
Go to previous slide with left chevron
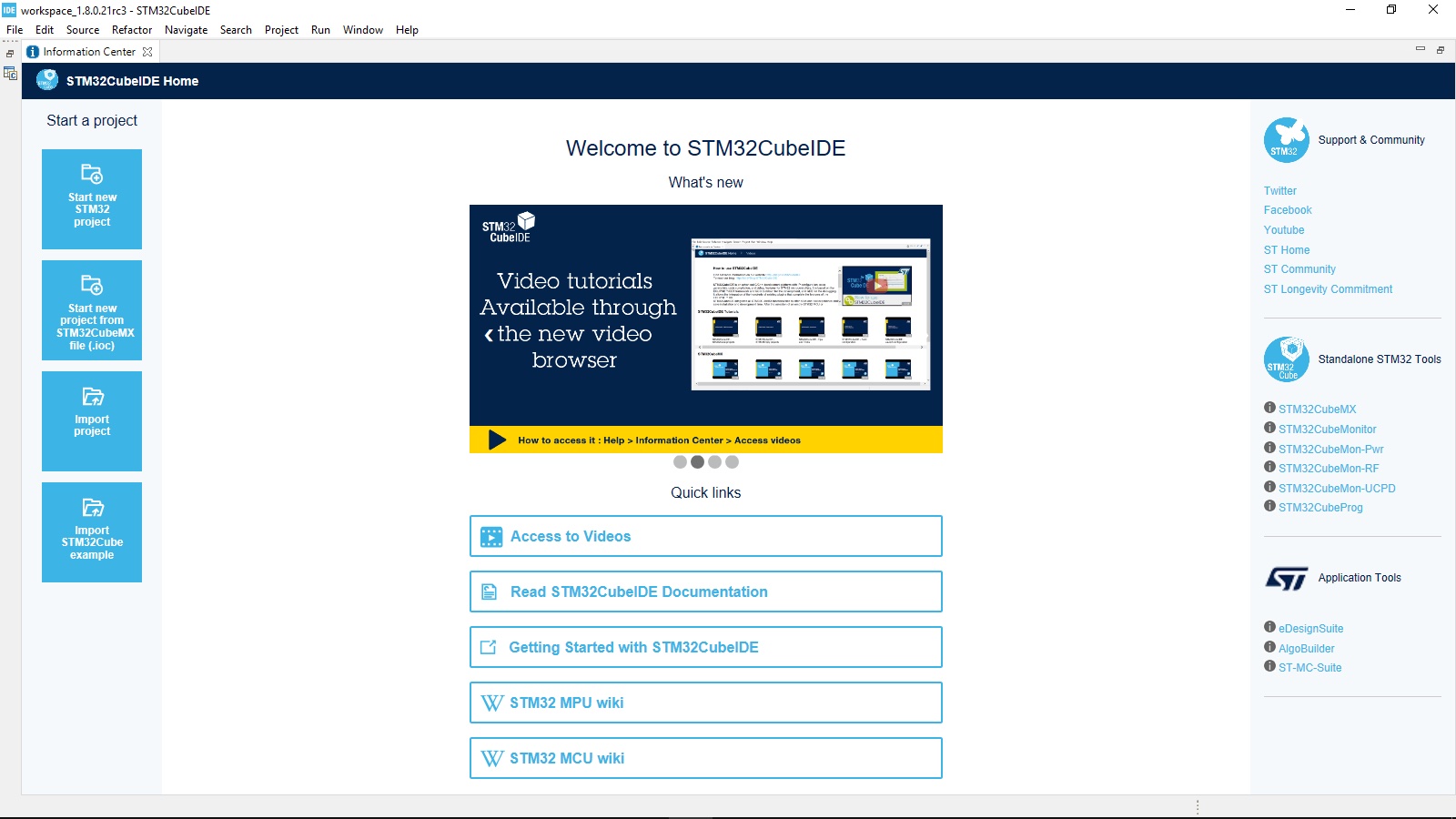pyautogui.click(x=489, y=335)
